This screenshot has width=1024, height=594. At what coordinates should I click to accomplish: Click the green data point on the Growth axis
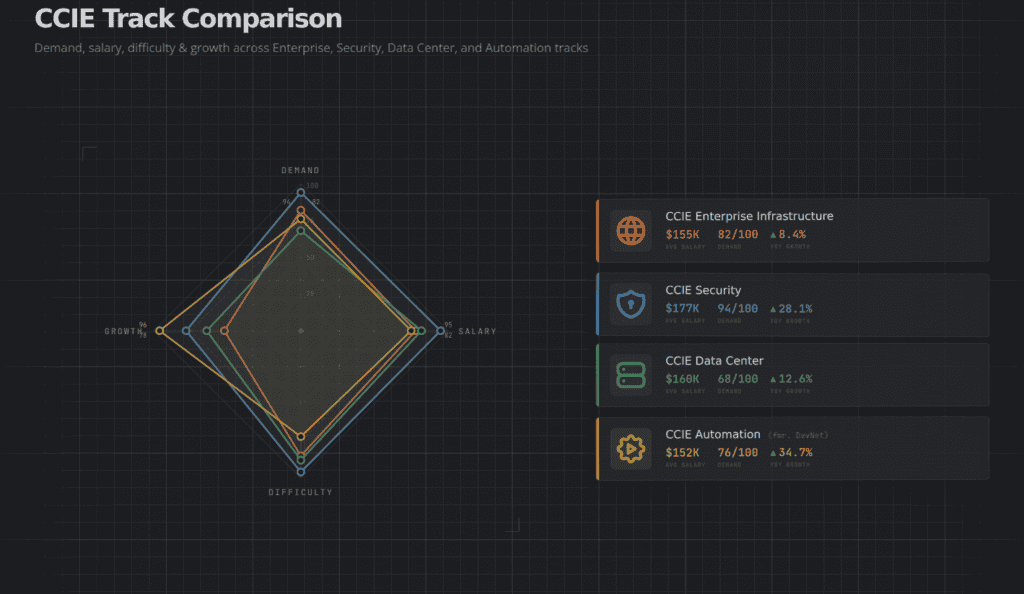tap(207, 331)
